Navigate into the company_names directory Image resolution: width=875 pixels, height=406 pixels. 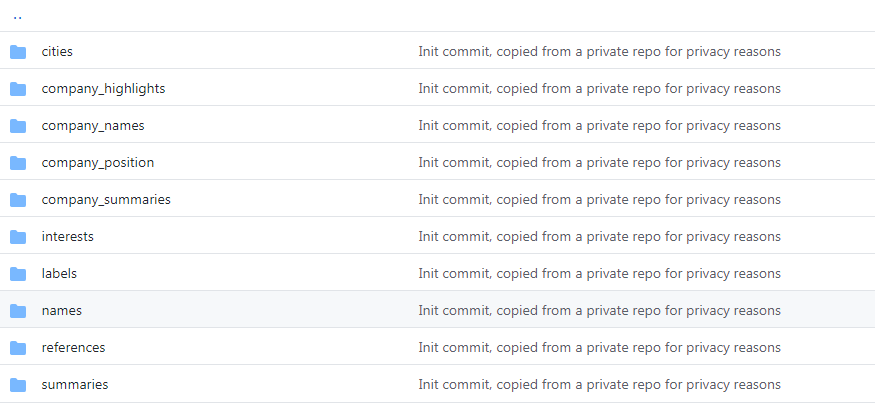pyautogui.click(x=93, y=126)
